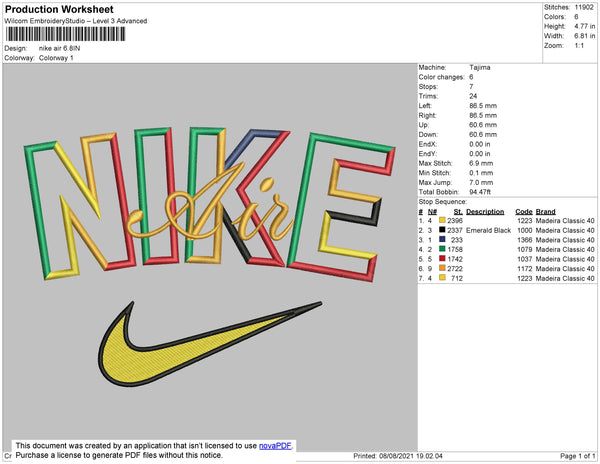600x464 pixels.
Task: Click the 'Right:' label
Action: coord(427,115)
